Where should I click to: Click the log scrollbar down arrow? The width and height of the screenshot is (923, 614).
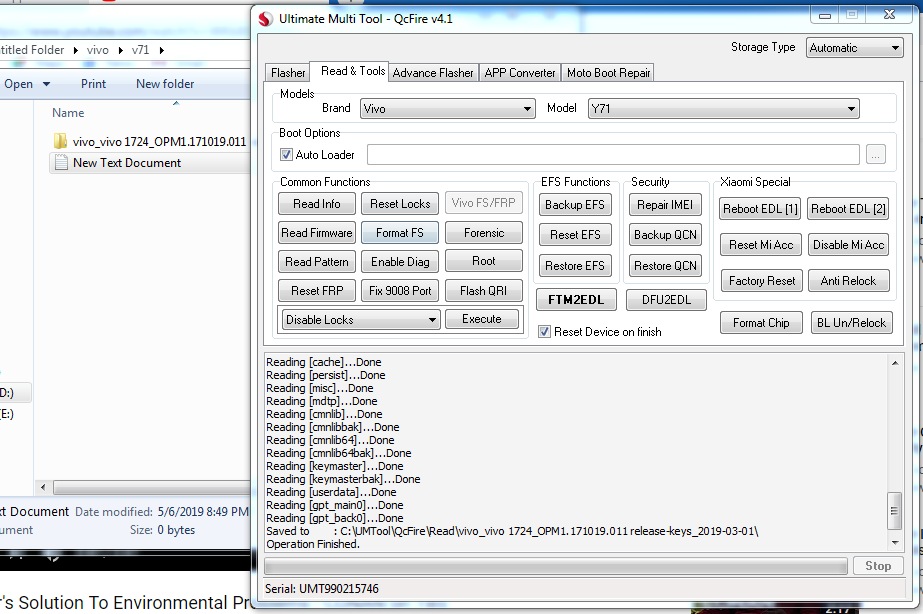point(895,543)
